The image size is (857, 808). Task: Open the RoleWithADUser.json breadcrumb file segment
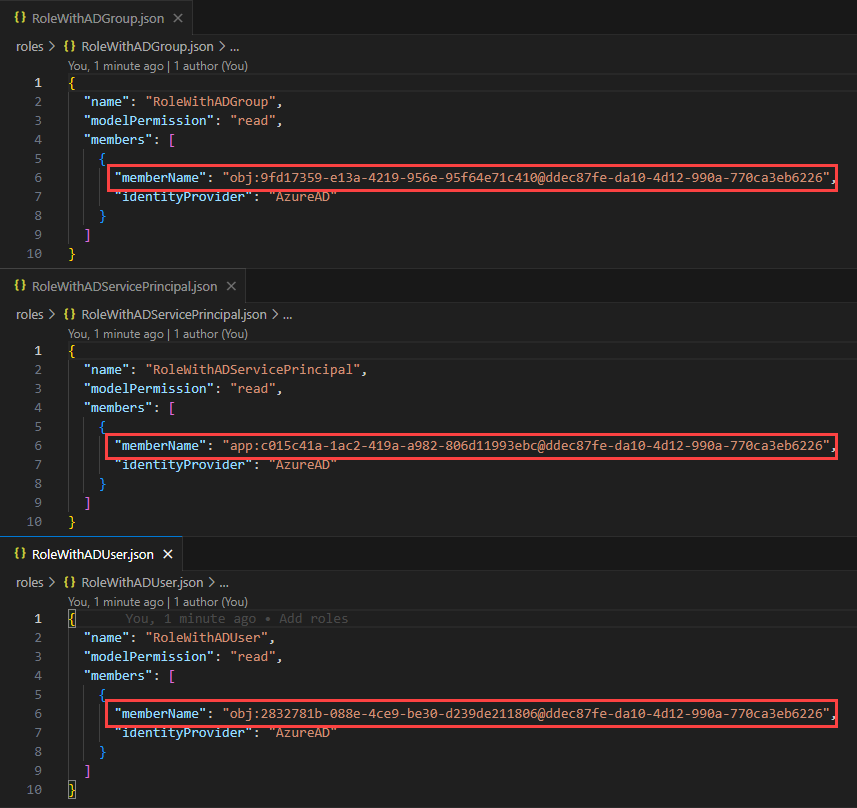(x=142, y=582)
